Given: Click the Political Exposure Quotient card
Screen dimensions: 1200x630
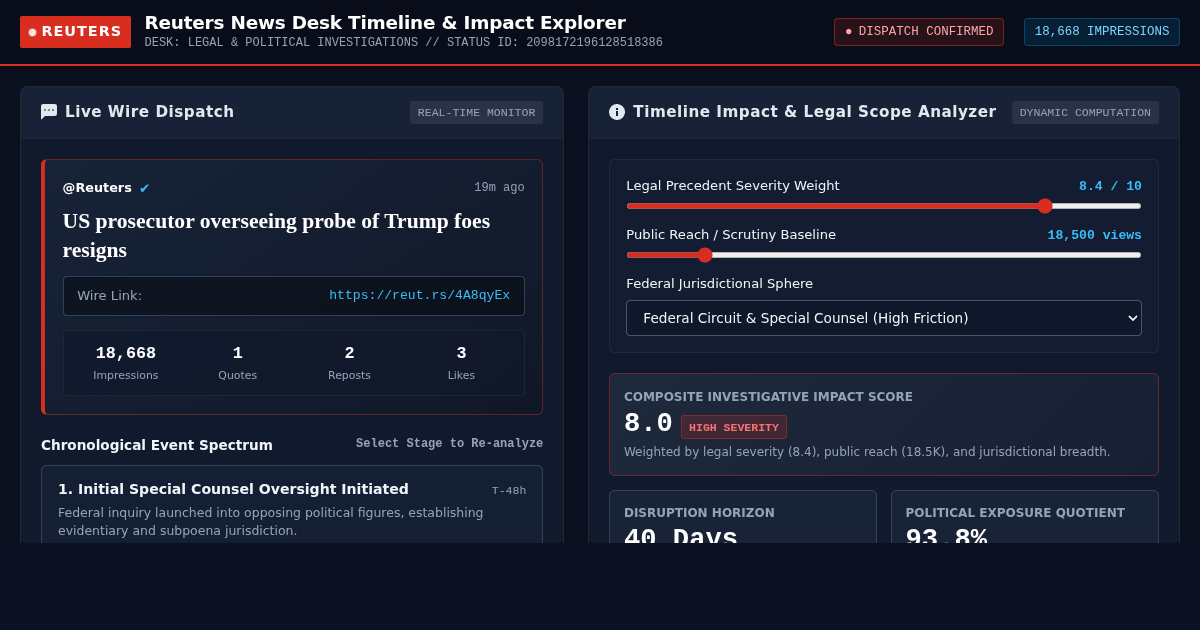Looking at the screenshot, I should pos(1025,517).
